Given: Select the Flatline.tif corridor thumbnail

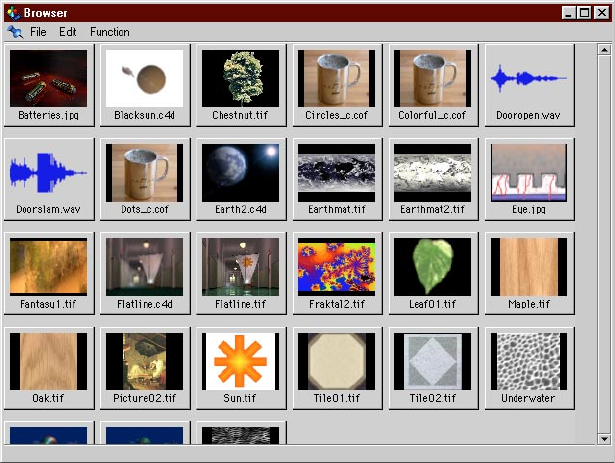Looking at the screenshot, I should pyautogui.click(x=240, y=267).
